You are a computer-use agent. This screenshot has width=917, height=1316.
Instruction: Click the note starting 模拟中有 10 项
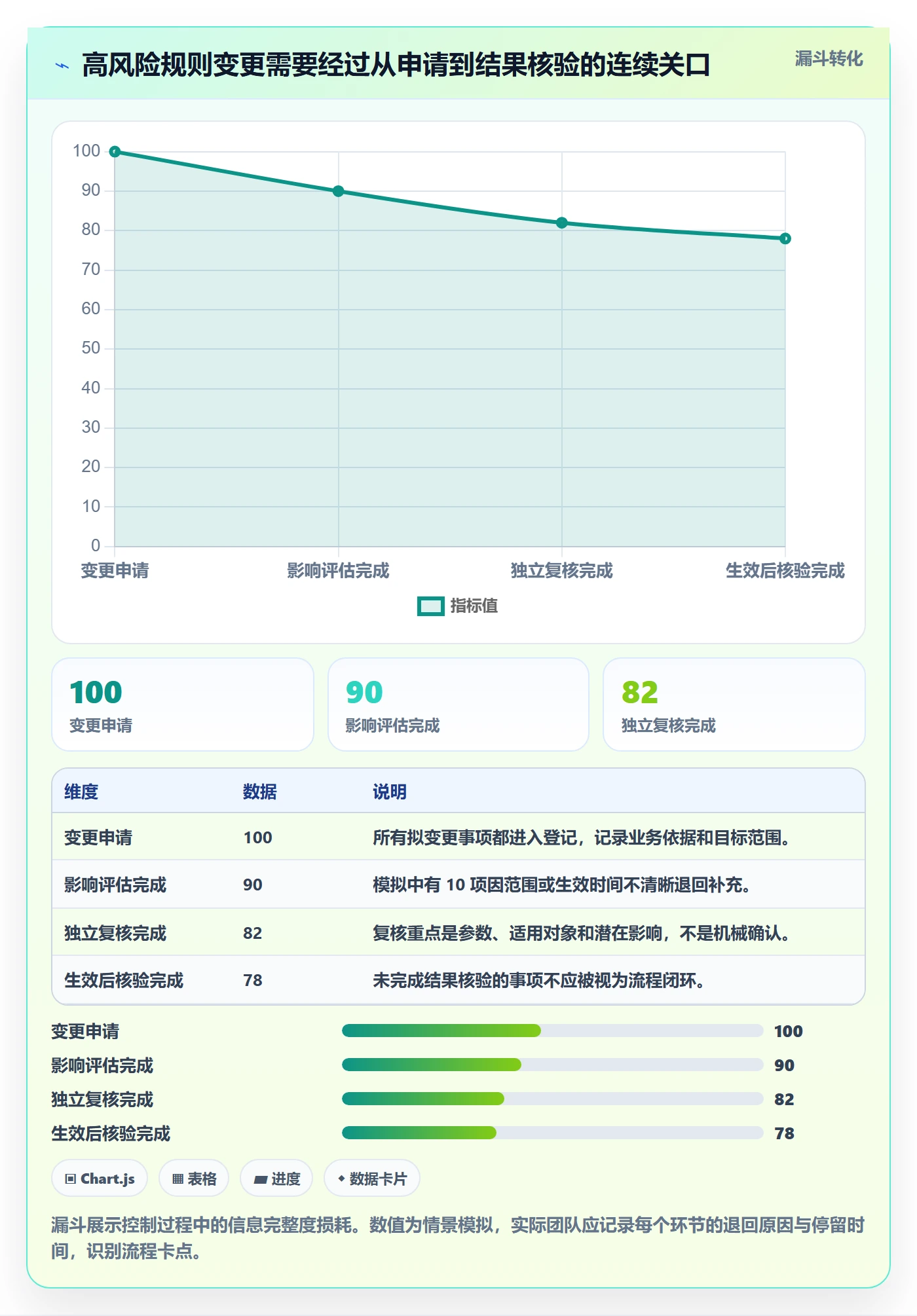[x=562, y=885]
